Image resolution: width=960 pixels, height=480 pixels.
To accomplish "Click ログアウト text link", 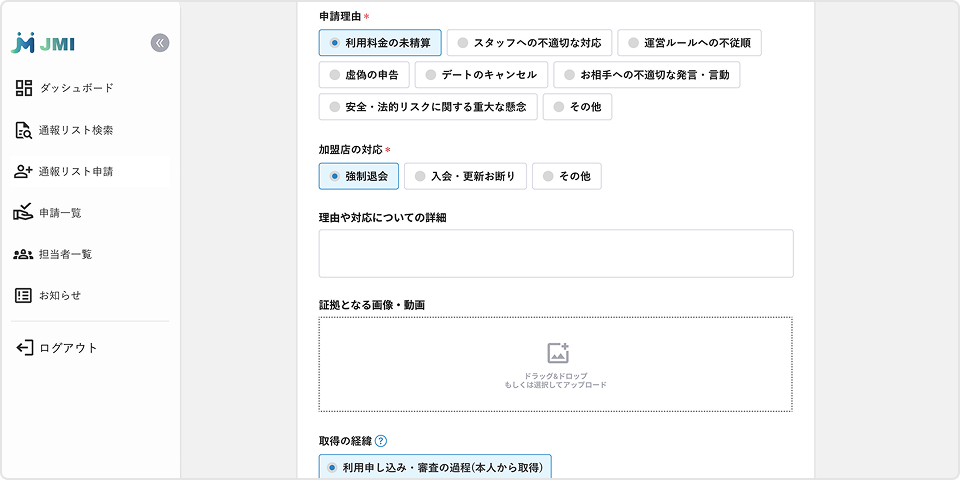I will coord(68,348).
